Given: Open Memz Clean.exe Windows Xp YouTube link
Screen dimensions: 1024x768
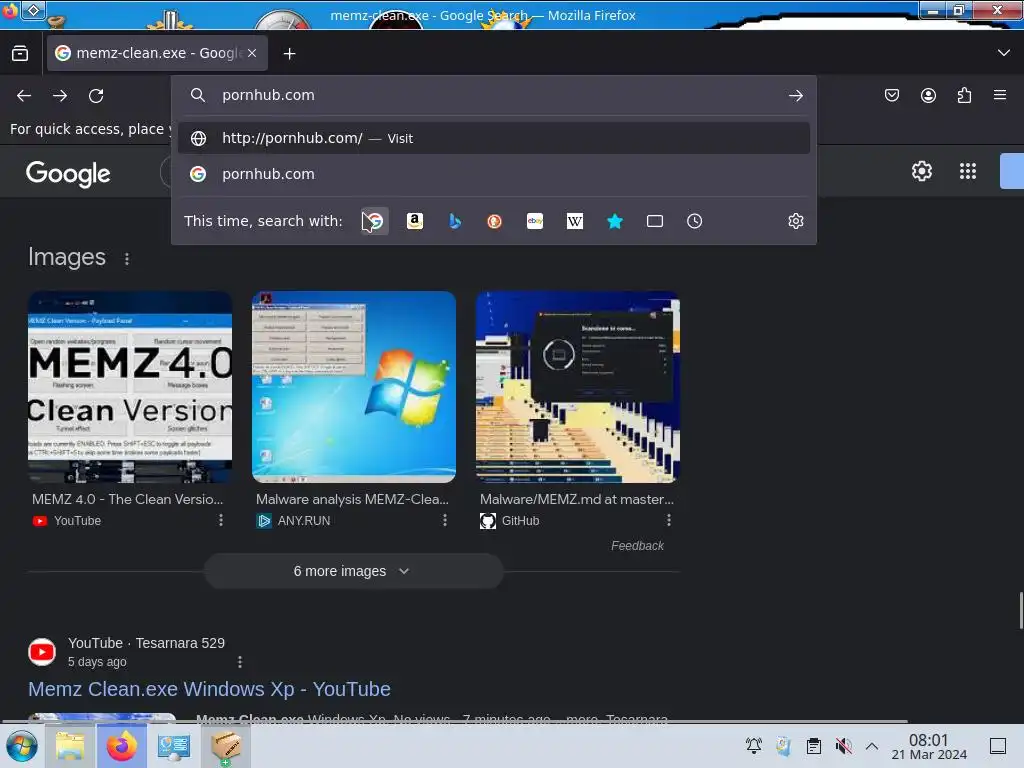Looking at the screenshot, I should coord(209,689).
